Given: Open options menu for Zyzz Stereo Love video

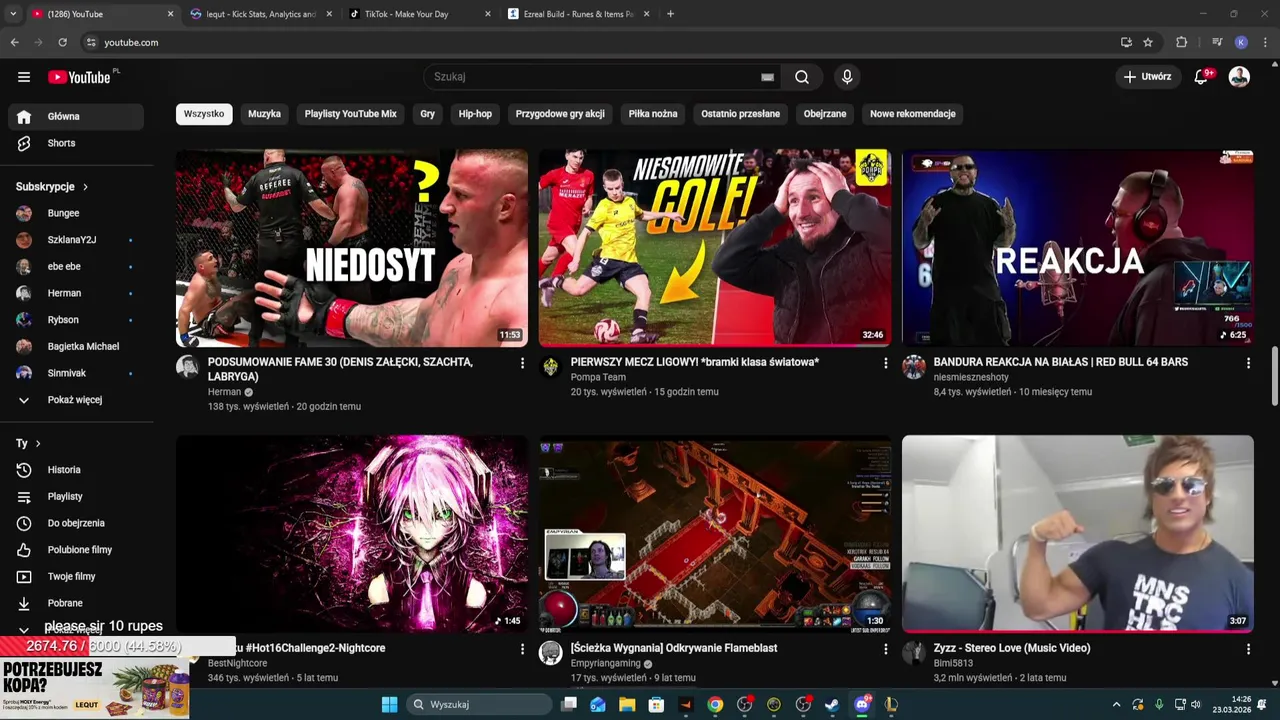Looking at the screenshot, I should pos(1248,649).
